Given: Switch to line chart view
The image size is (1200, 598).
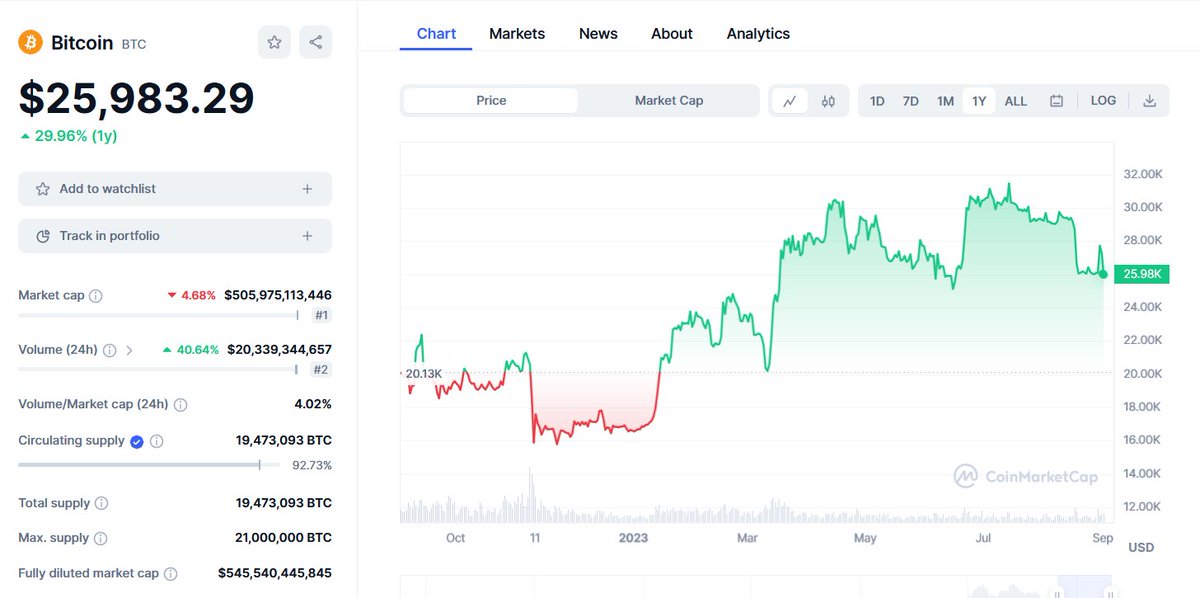Looking at the screenshot, I should click(790, 101).
